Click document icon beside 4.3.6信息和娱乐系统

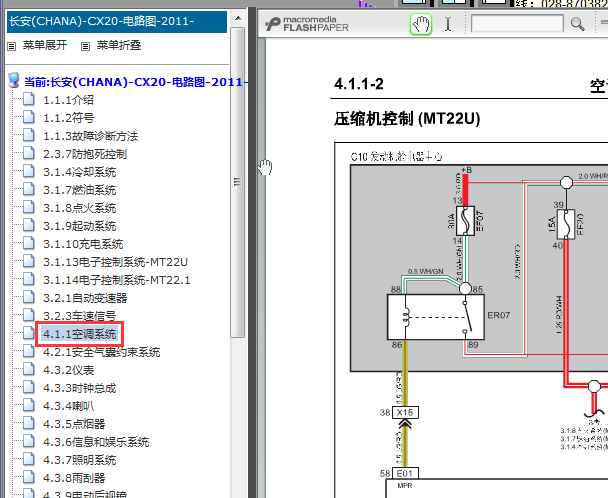point(29,441)
